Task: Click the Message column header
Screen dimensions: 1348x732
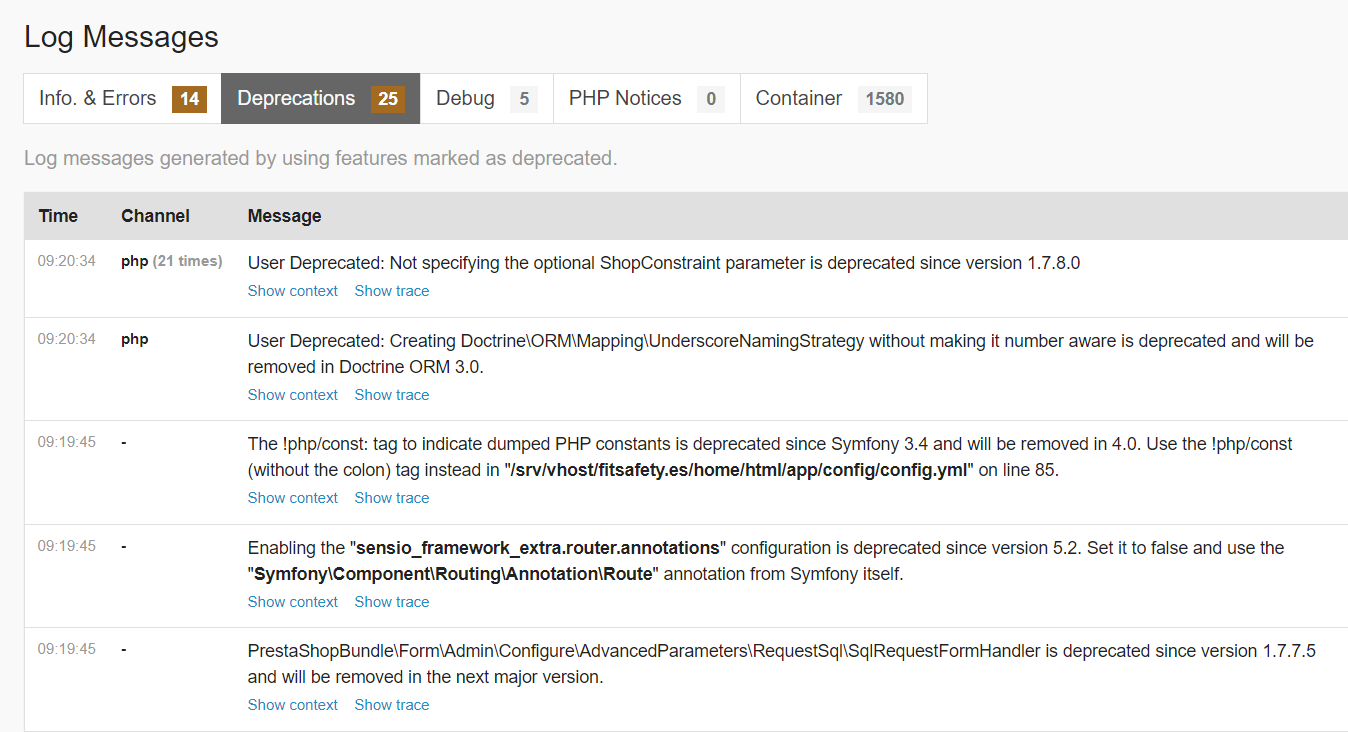Action: coord(284,216)
